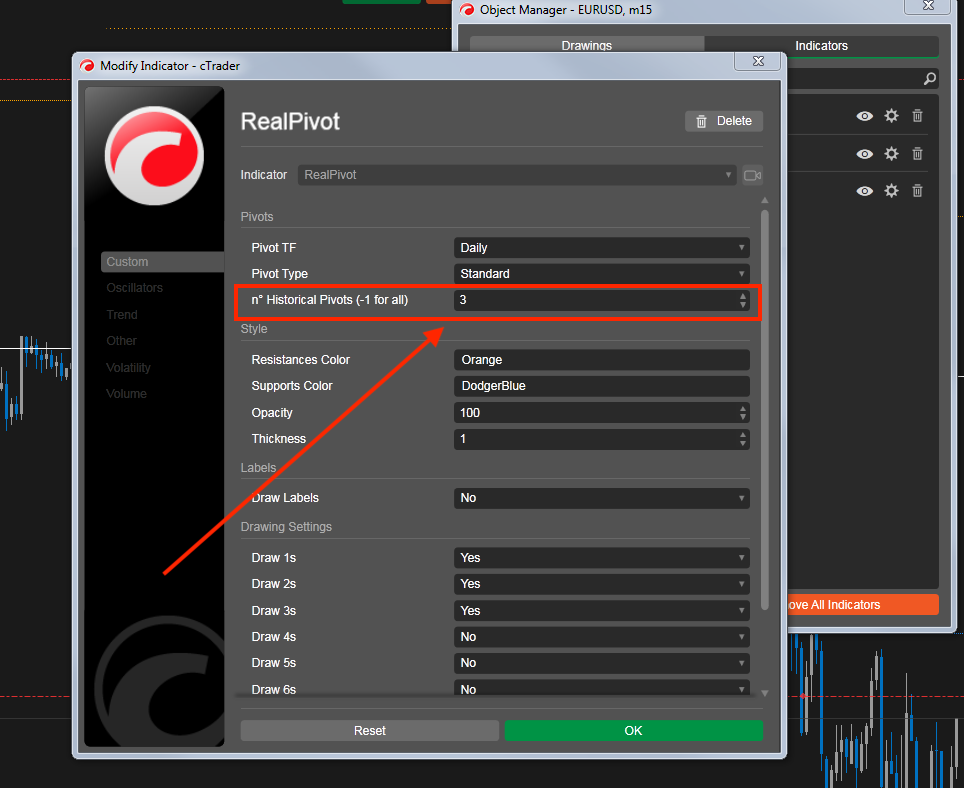Click the Remove All Indicators button

tap(863, 605)
